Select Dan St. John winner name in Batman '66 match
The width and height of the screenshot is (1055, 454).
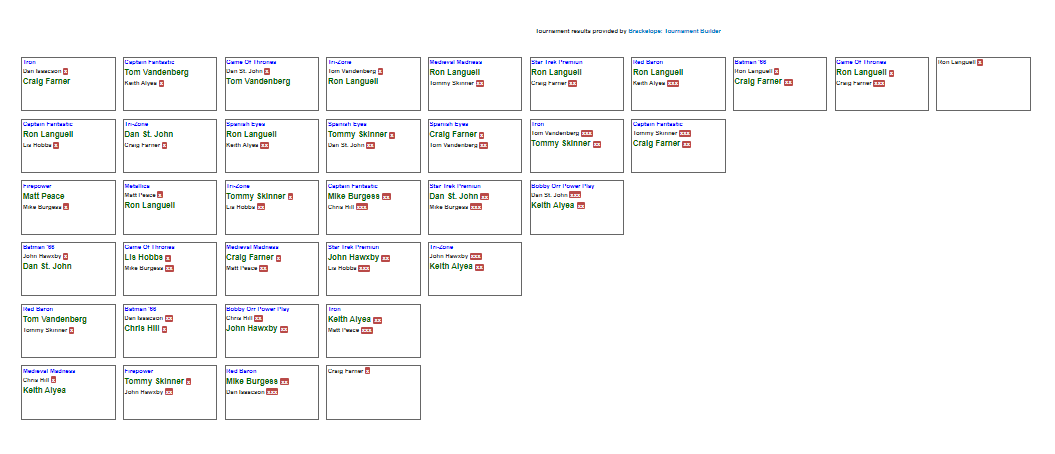pyautogui.click(x=50, y=267)
